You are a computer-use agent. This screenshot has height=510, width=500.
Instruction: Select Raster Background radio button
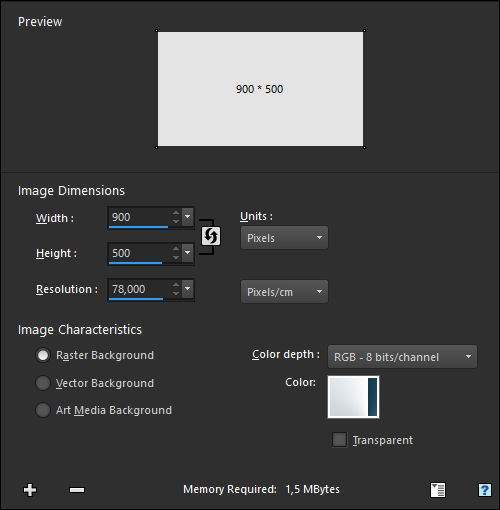tap(43, 355)
